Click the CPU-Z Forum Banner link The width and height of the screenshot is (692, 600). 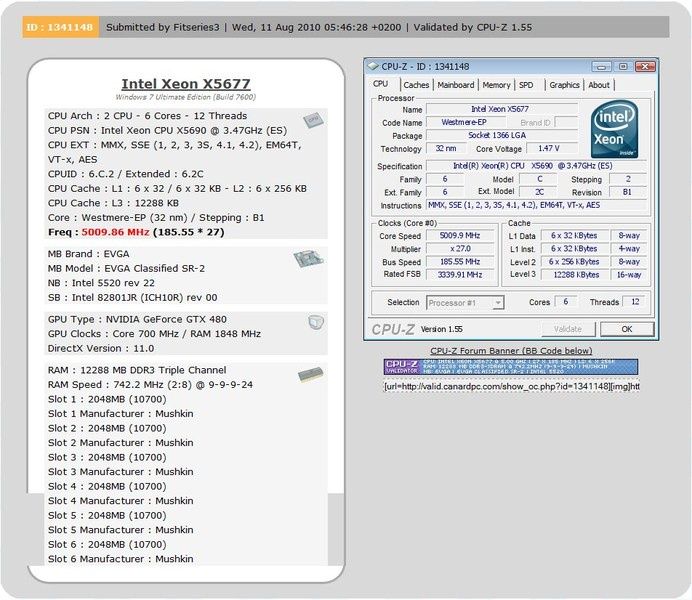click(x=511, y=351)
